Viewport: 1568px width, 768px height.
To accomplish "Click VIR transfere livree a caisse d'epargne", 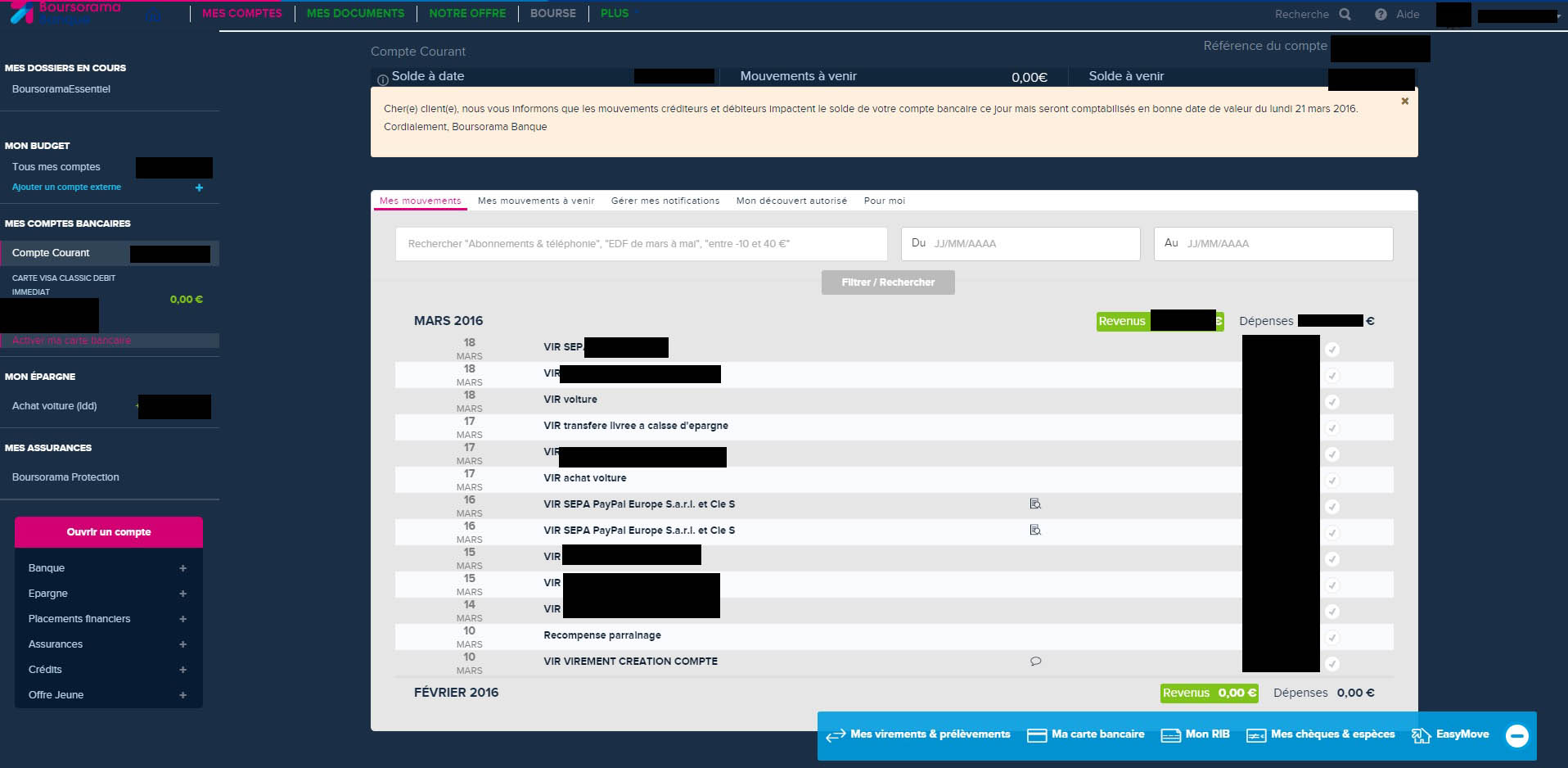I will tap(636, 426).
